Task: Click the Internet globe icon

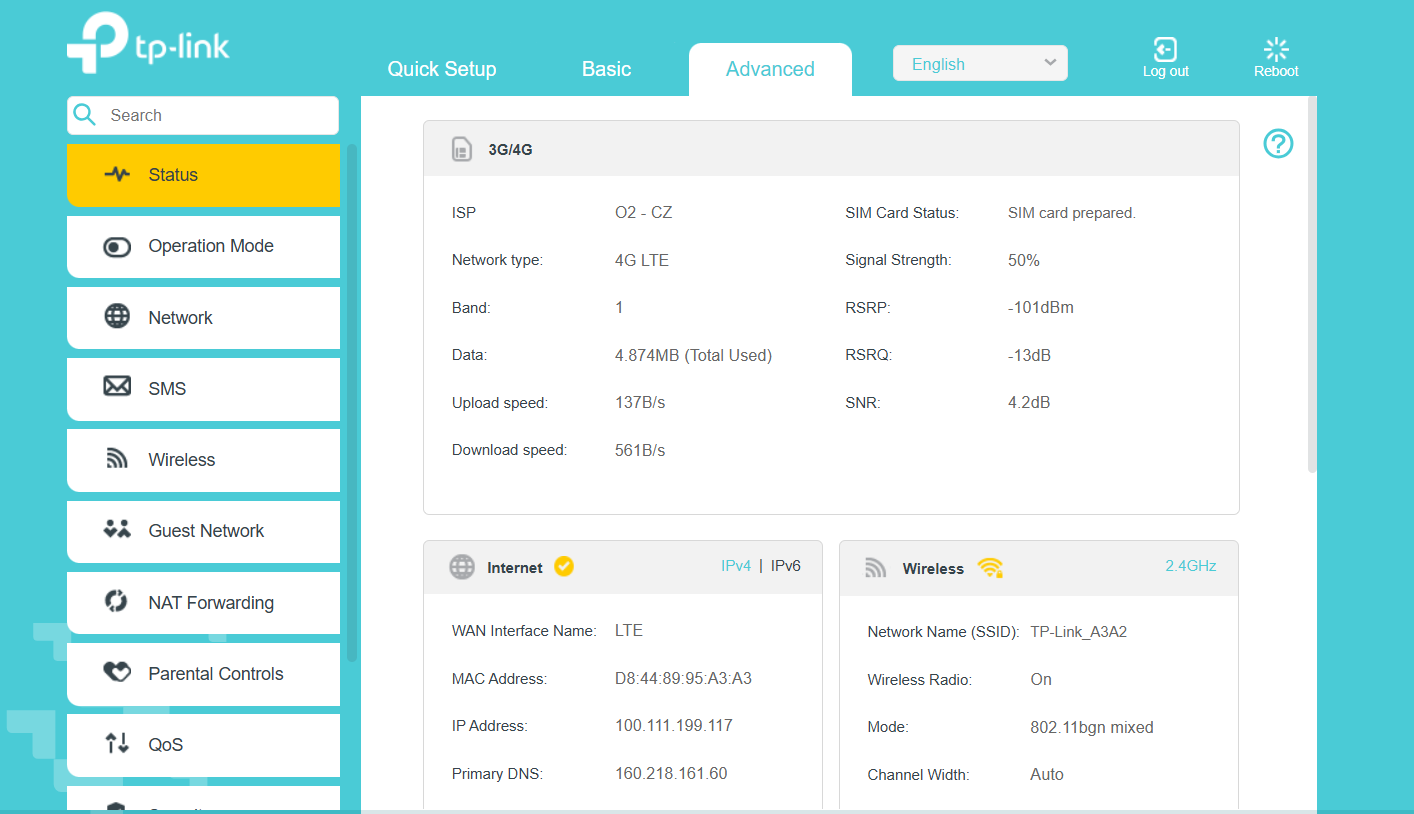Action: click(461, 567)
